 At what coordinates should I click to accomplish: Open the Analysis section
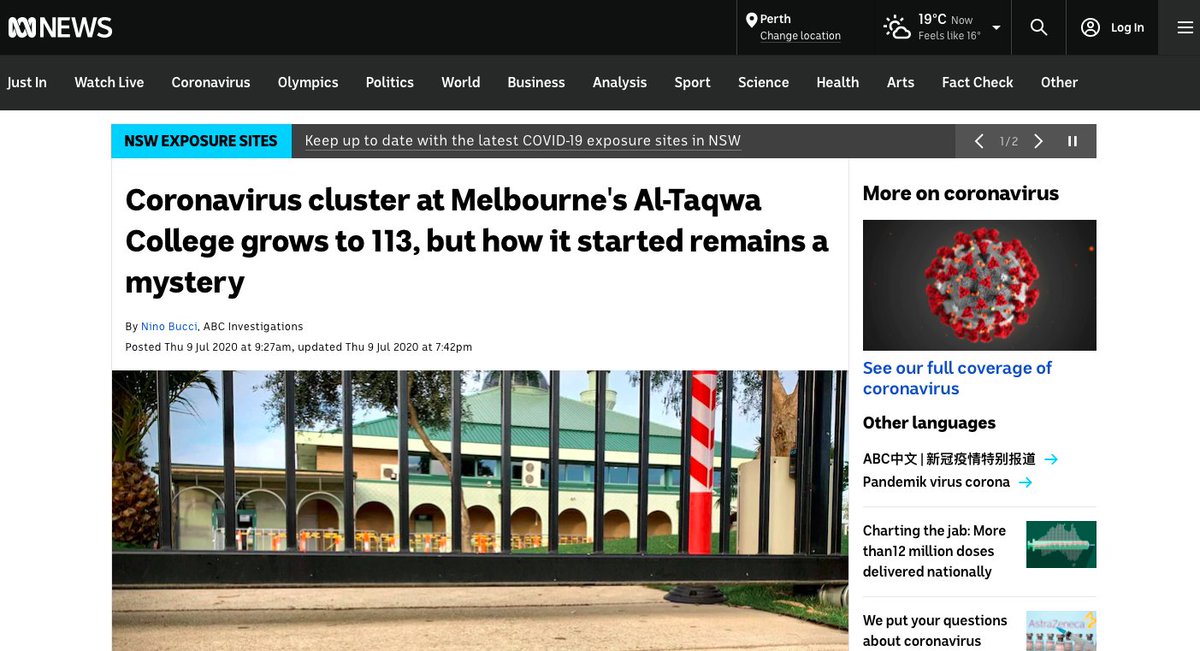620,82
